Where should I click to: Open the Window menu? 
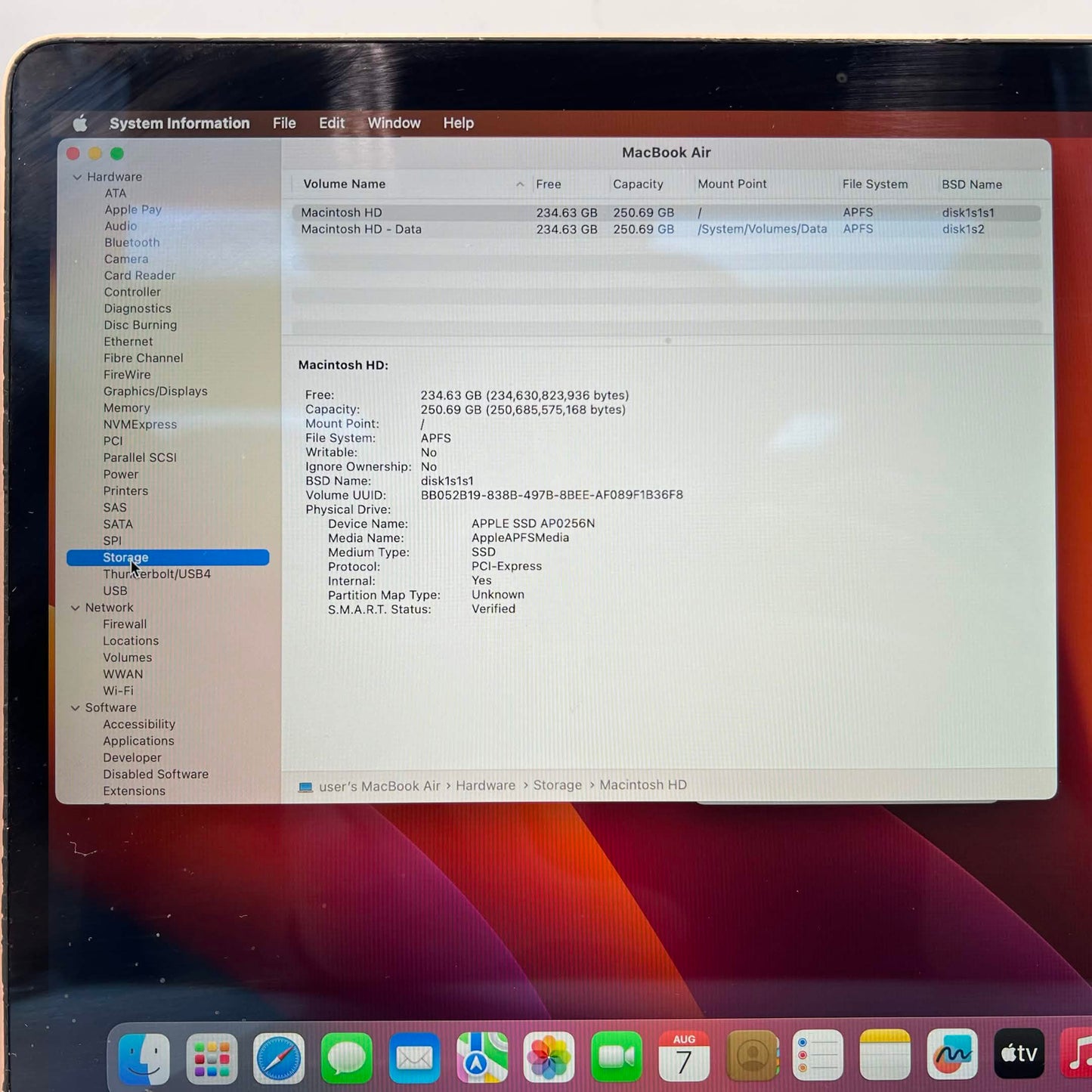[x=394, y=123]
